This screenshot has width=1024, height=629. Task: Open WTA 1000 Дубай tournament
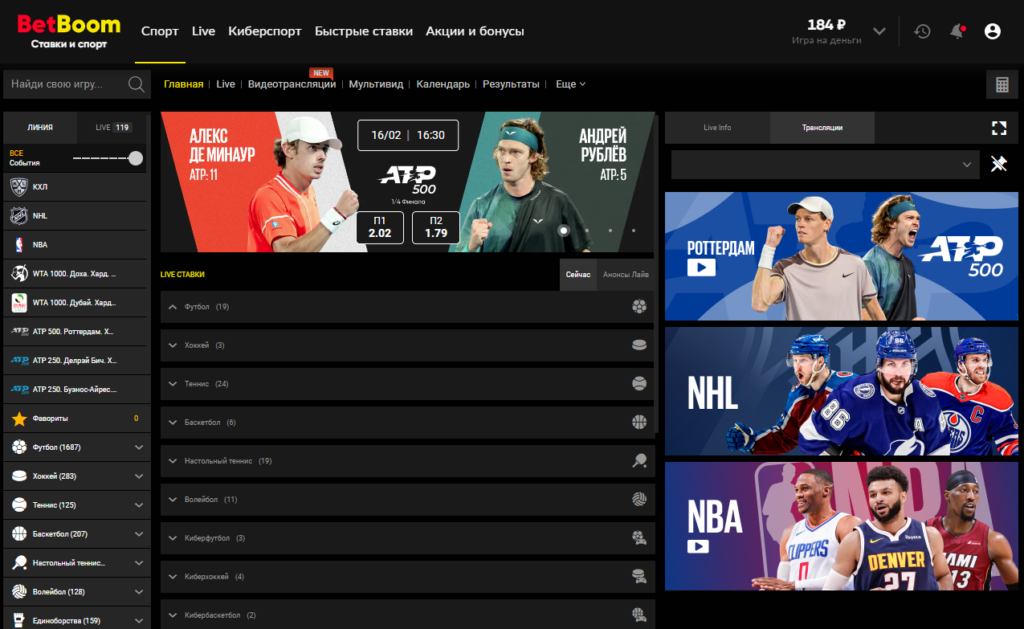(76, 302)
